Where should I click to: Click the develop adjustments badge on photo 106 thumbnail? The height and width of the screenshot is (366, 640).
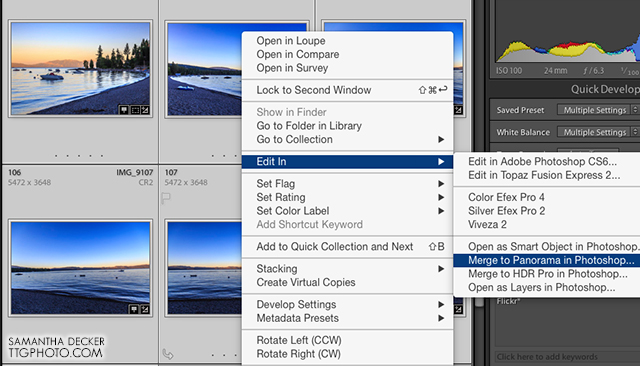point(145,309)
